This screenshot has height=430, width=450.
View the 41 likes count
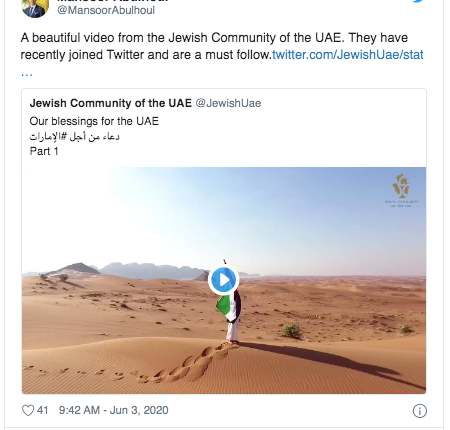[43, 410]
